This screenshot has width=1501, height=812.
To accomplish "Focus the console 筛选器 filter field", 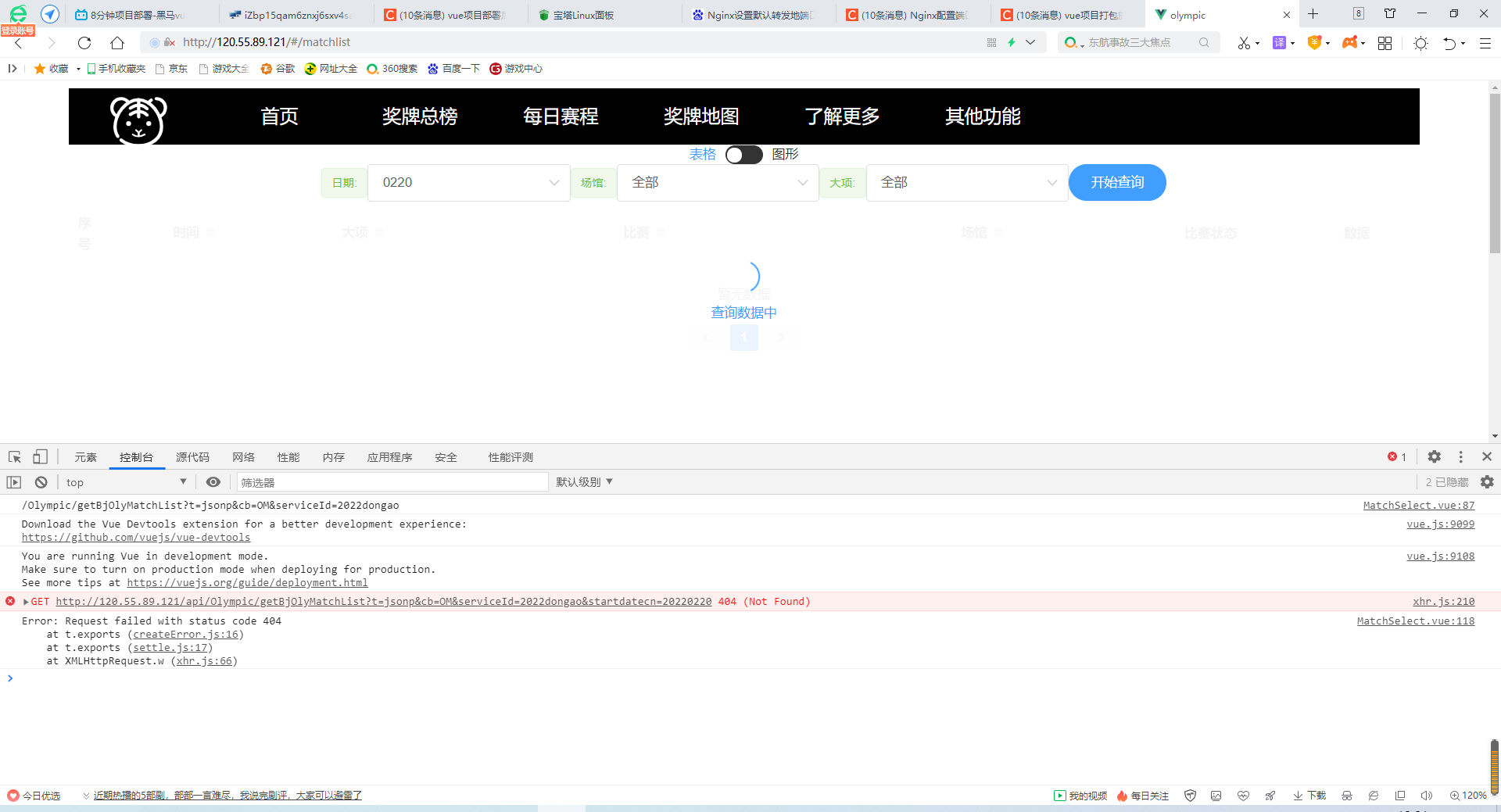I will (392, 482).
